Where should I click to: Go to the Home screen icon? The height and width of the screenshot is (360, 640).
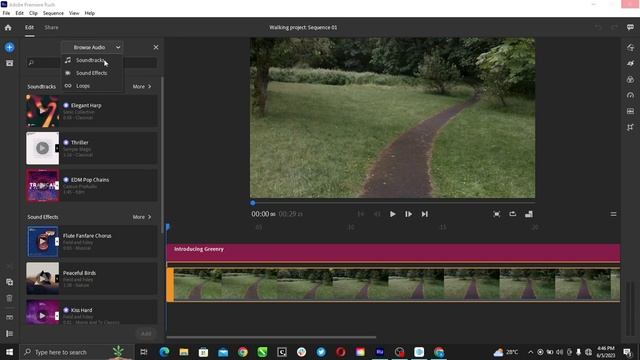pos(8,28)
